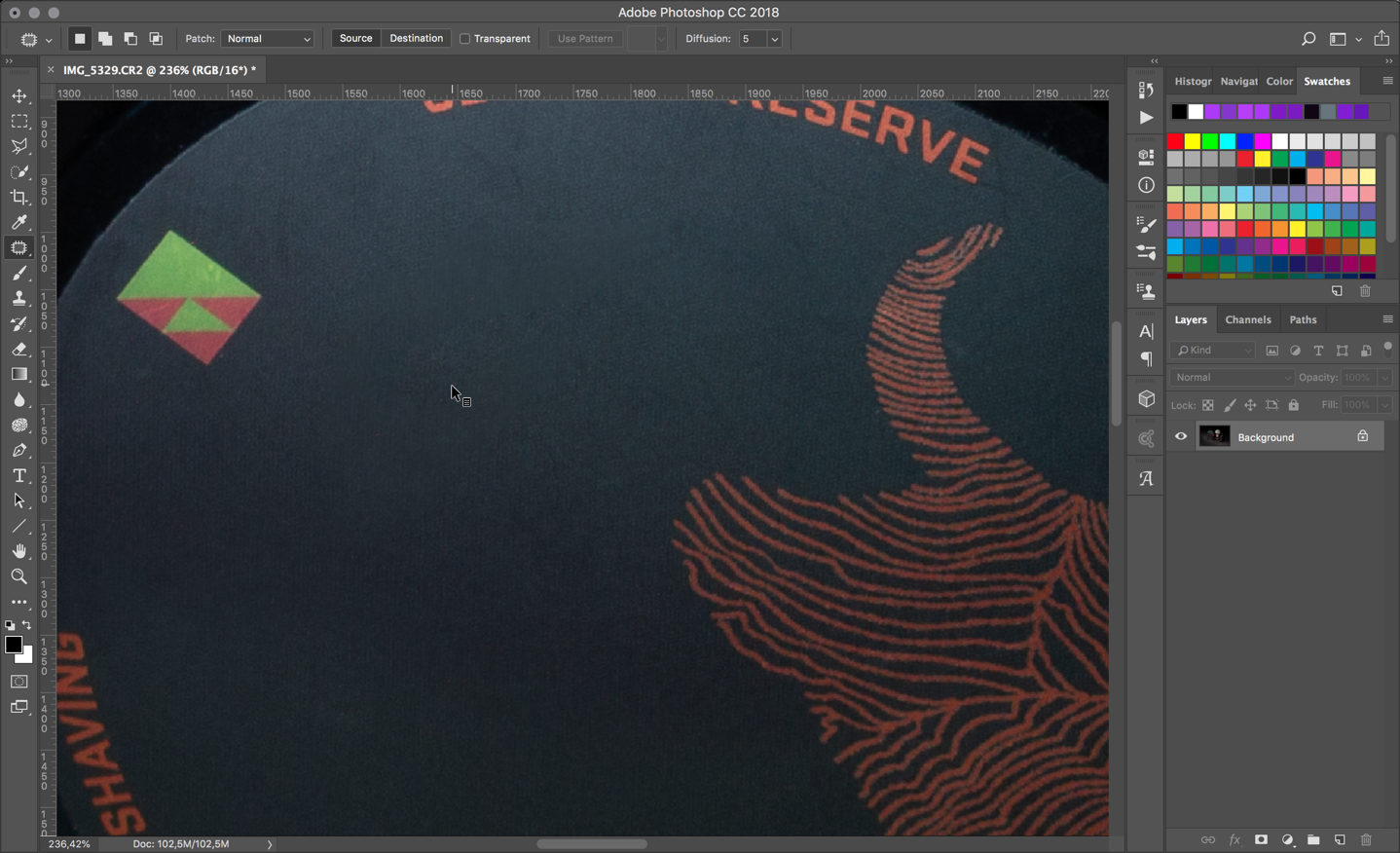This screenshot has width=1400, height=853.
Task: Open the Fill dropdown arrow
Action: pyautogui.click(x=1384, y=405)
